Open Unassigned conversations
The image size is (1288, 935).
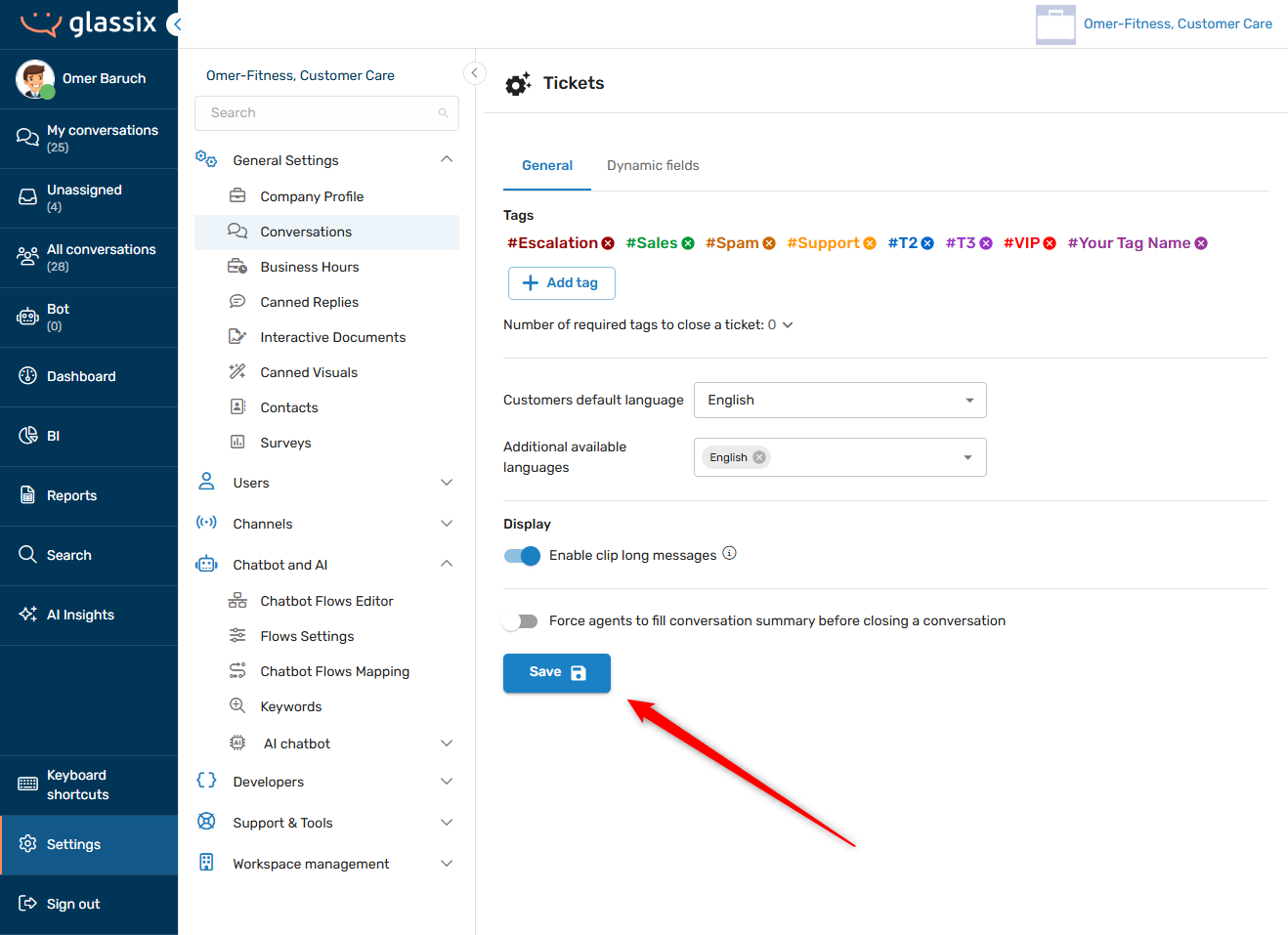[89, 197]
